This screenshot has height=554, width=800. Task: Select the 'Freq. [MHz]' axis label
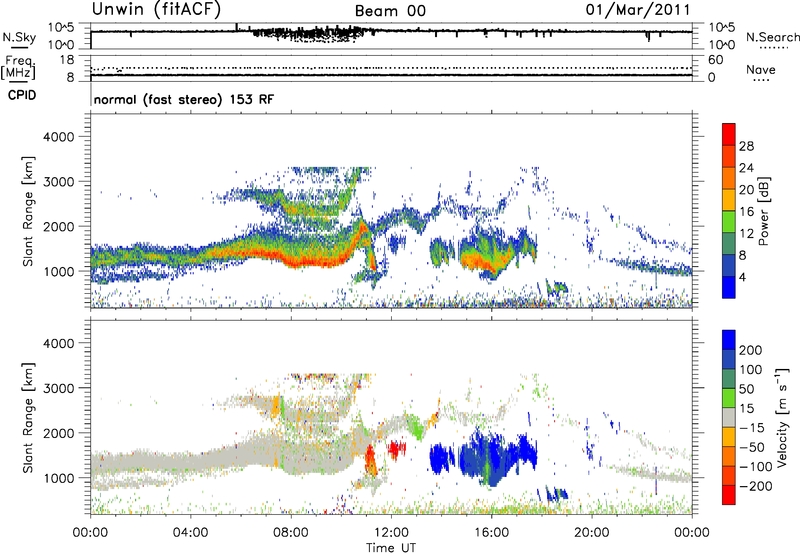point(19,67)
